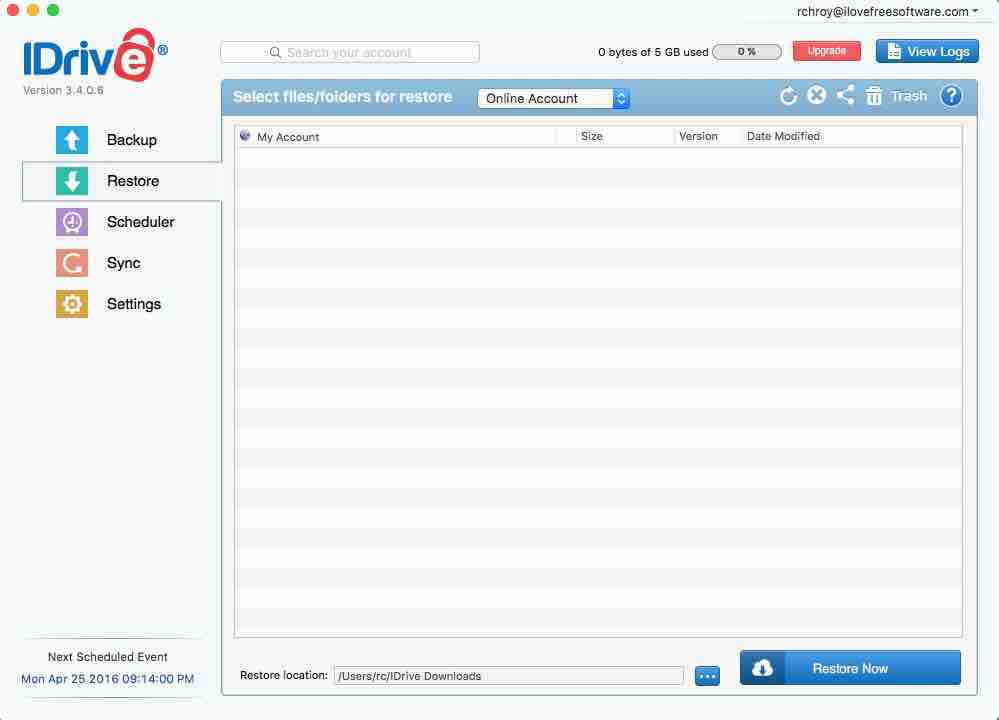Screen dimensions: 999x720
Task: Click the share icon in header
Action: click(x=845, y=96)
